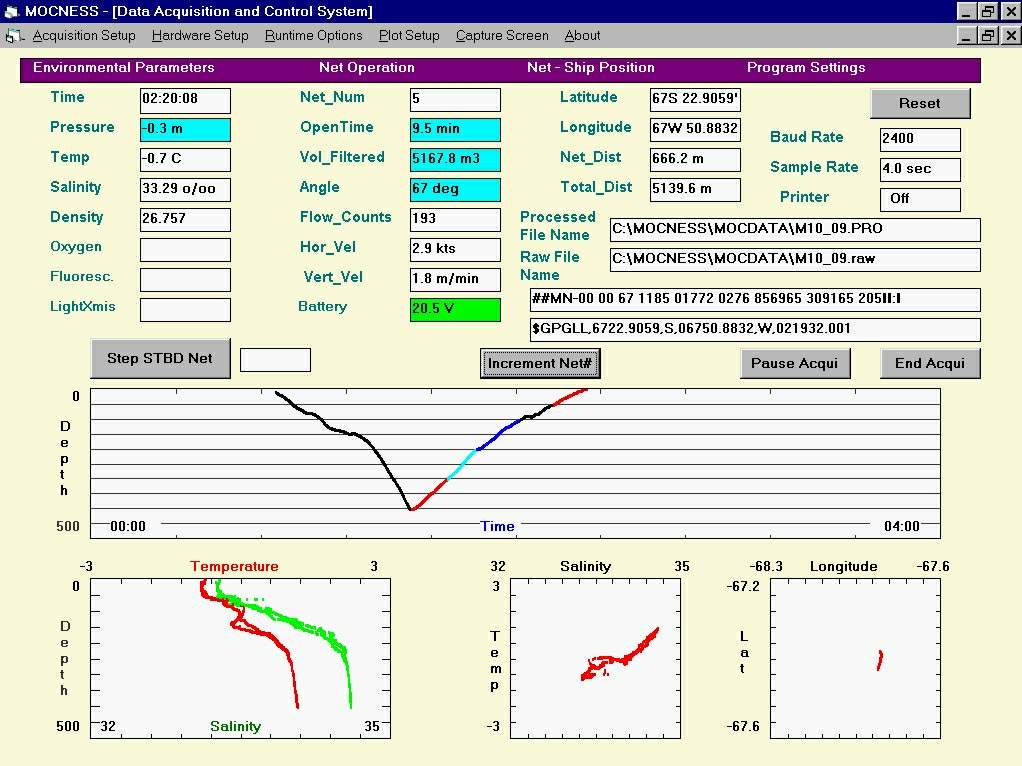Click the empty Oxygen field
This screenshot has height=766, width=1022.
[185, 250]
